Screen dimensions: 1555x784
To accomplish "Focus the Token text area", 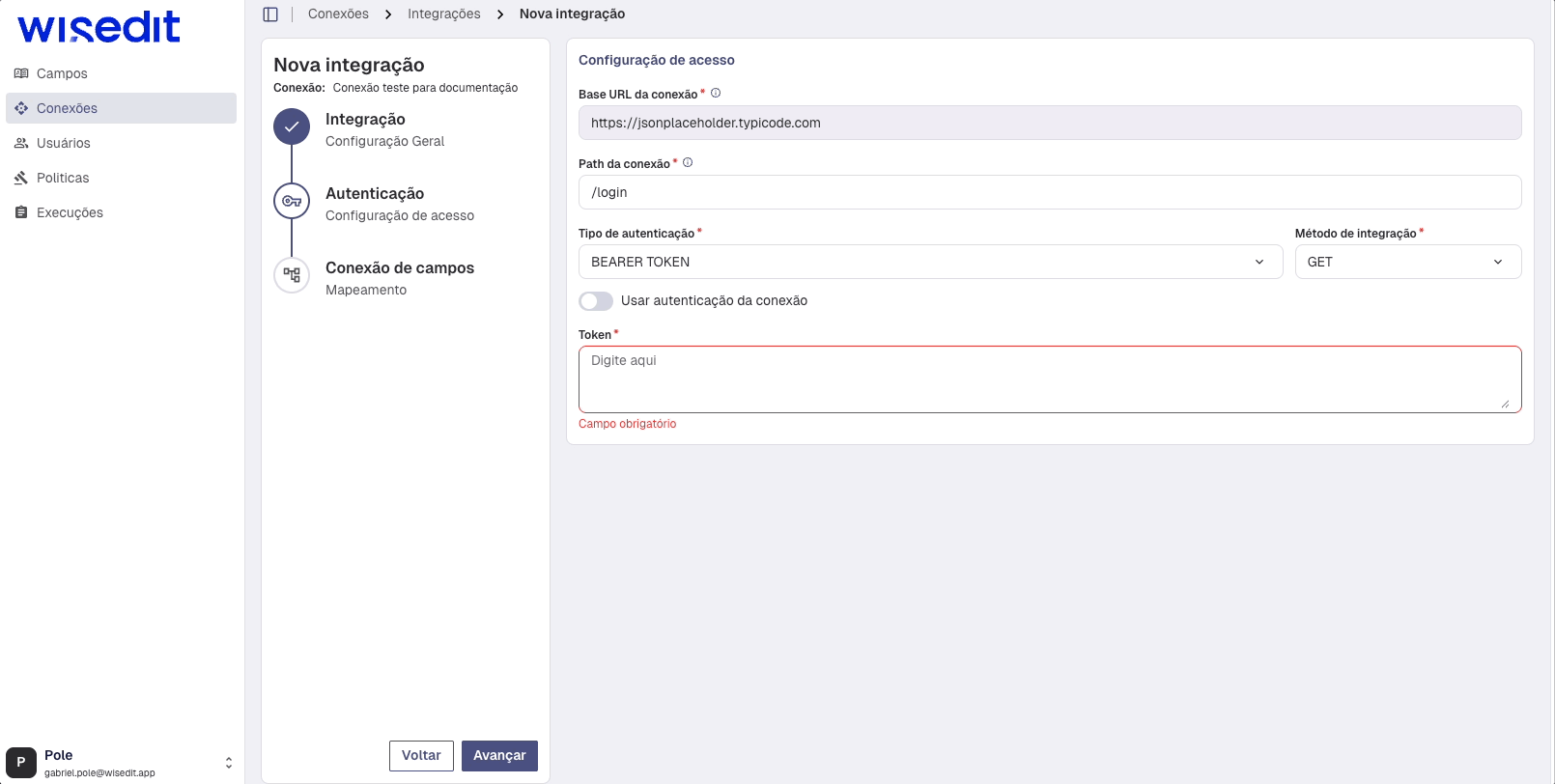I will (x=1049, y=379).
